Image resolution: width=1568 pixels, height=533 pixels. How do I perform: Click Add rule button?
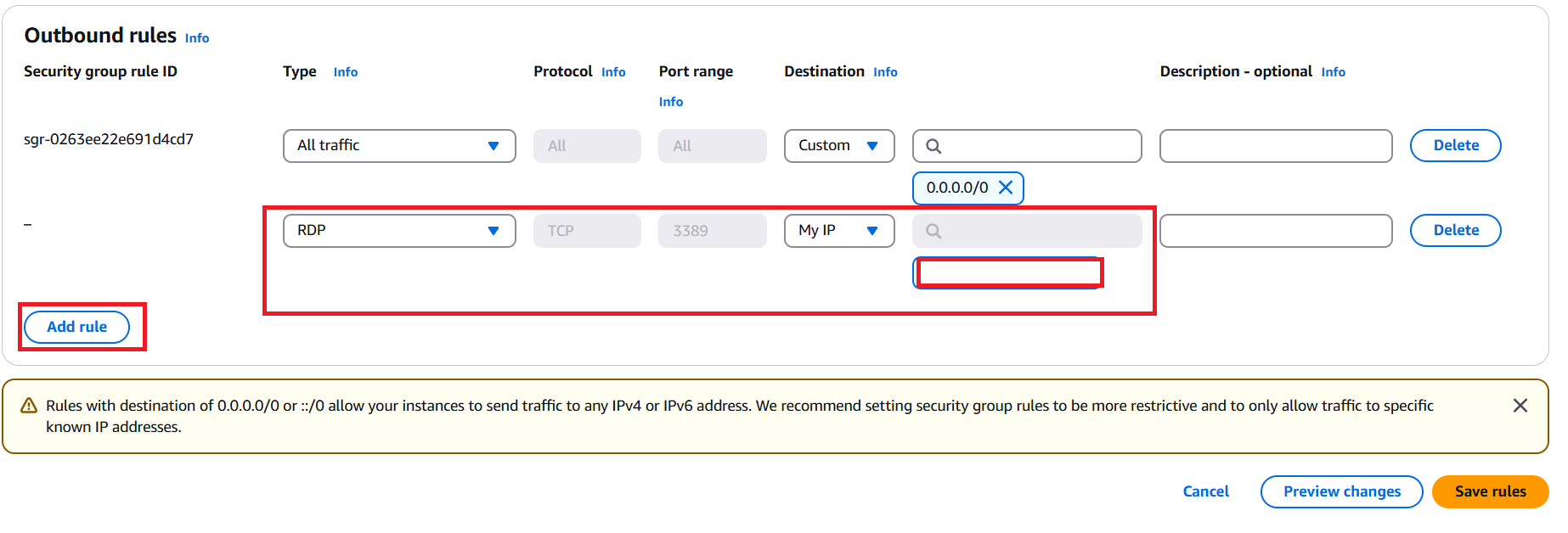[x=76, y=327]
